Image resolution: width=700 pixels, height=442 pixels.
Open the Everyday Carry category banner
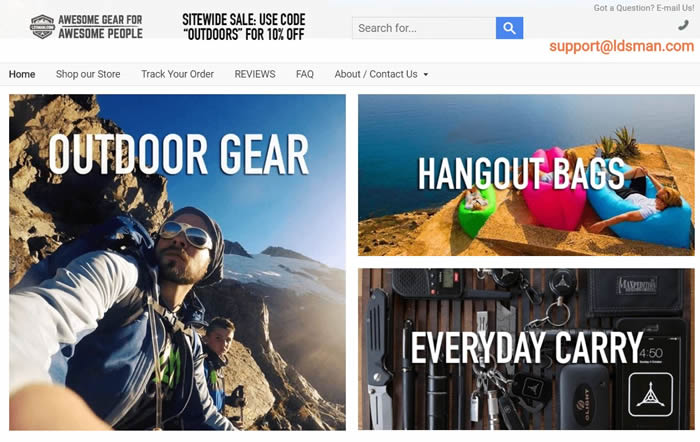[x=526, y=349]
